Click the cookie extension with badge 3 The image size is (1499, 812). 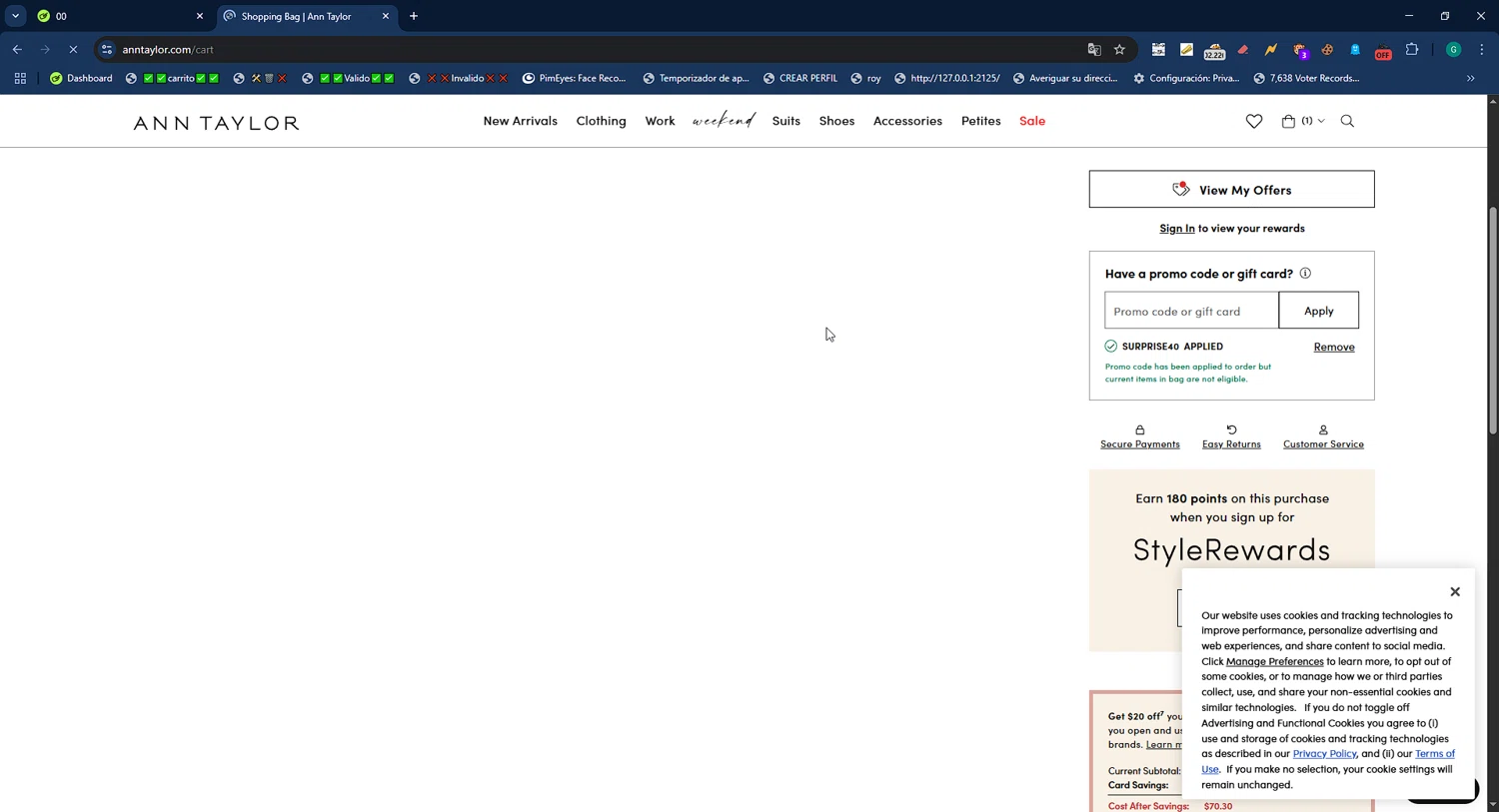coord(1299,50)
